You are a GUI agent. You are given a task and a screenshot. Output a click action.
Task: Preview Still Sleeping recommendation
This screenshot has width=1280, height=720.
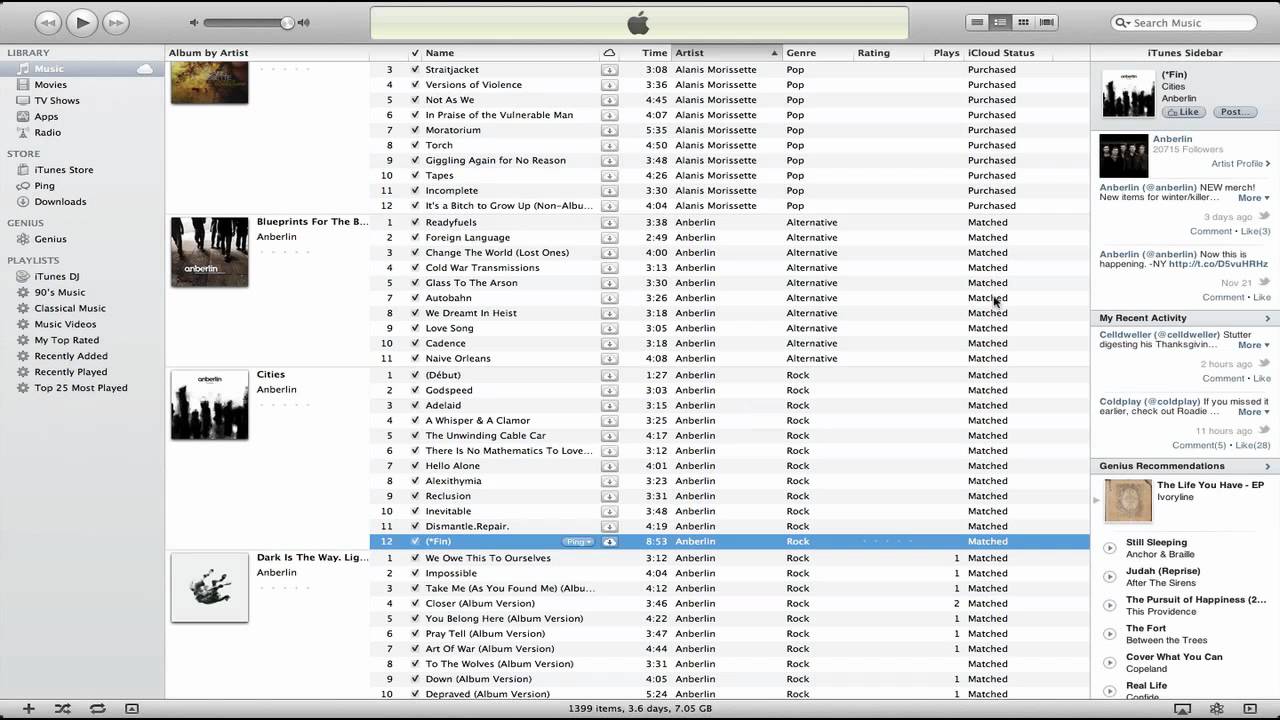tap(1109, 548)
